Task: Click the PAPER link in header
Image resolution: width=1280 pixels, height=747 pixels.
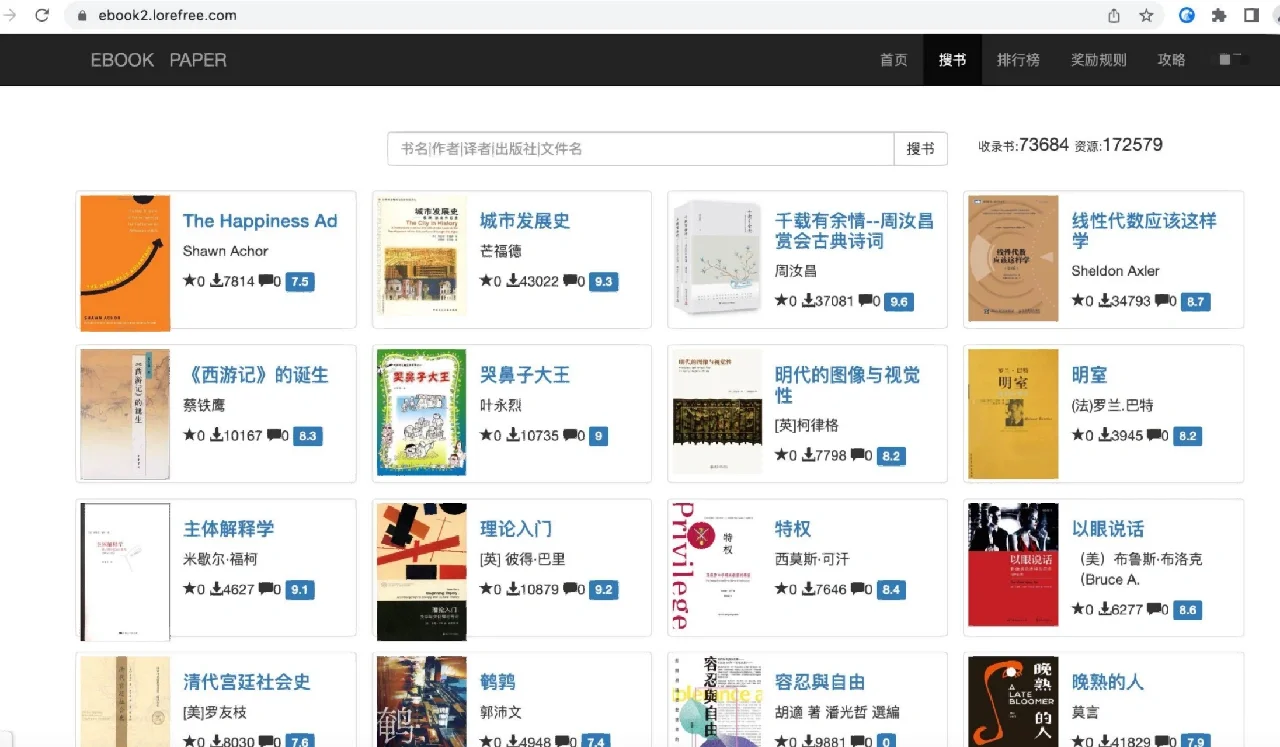Action: tap(198, 60)
